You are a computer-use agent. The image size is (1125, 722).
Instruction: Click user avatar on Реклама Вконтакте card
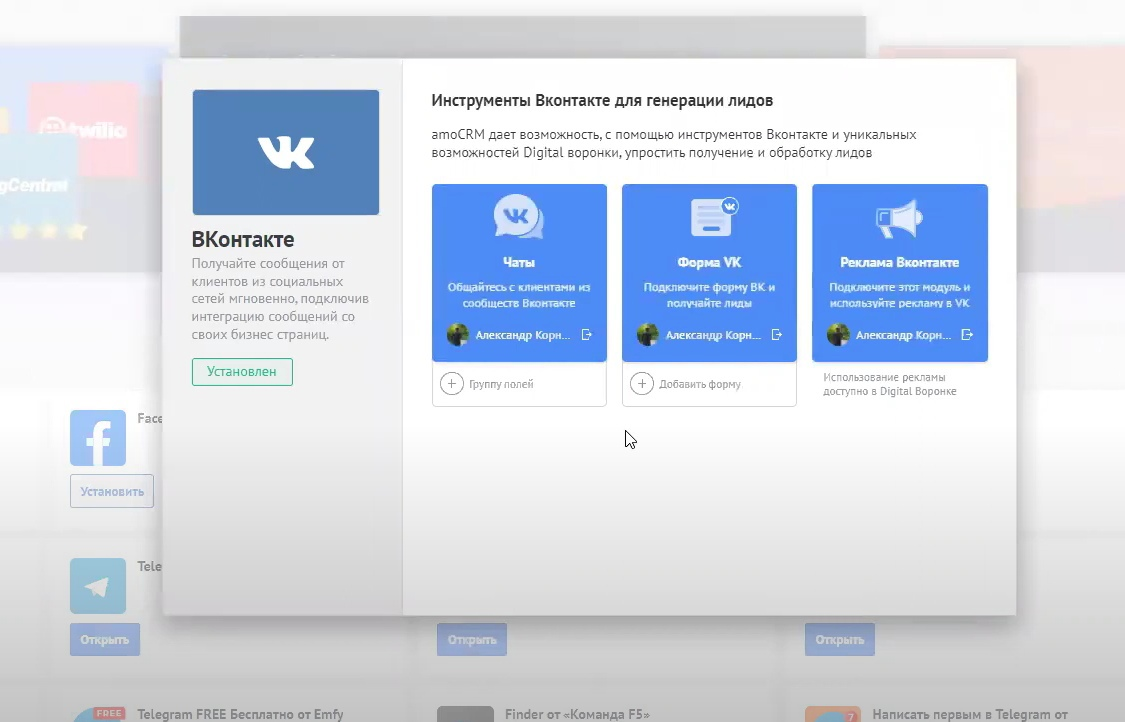838,334
